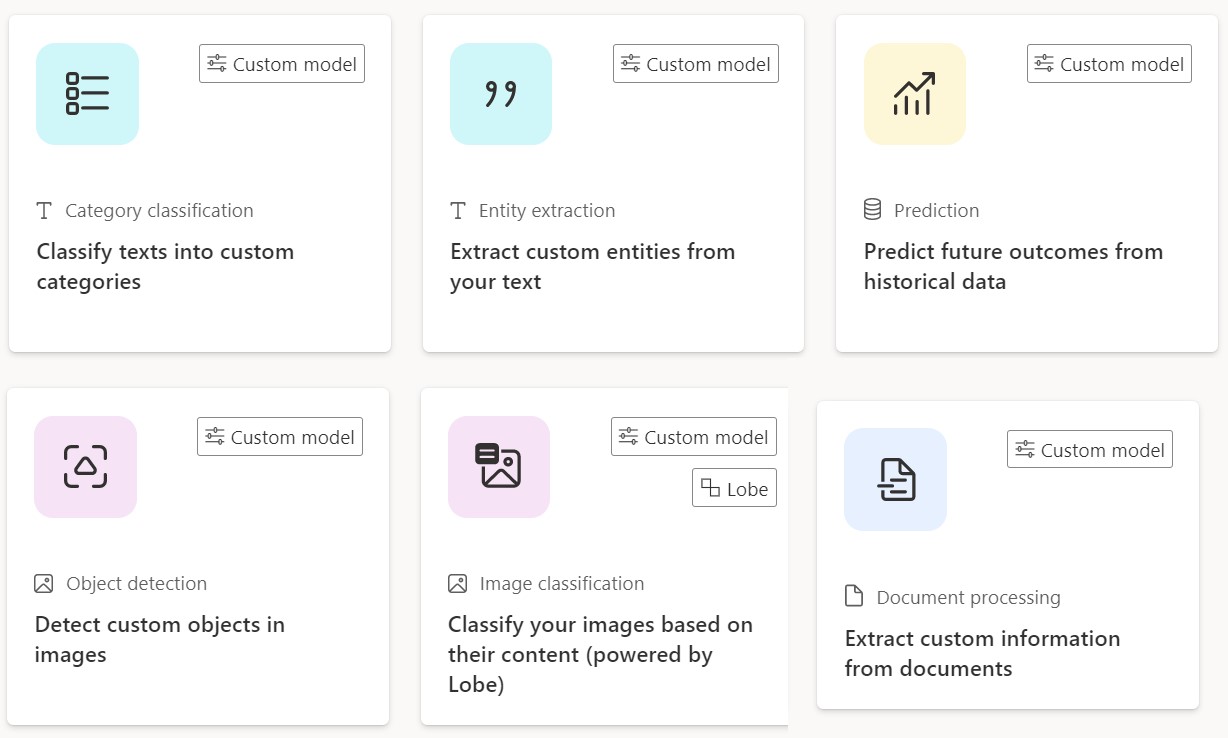The height and width of the screenshot is (738, 1228).
Task: Click Custom model on the Entity extraction card
Action: (695, 63)
